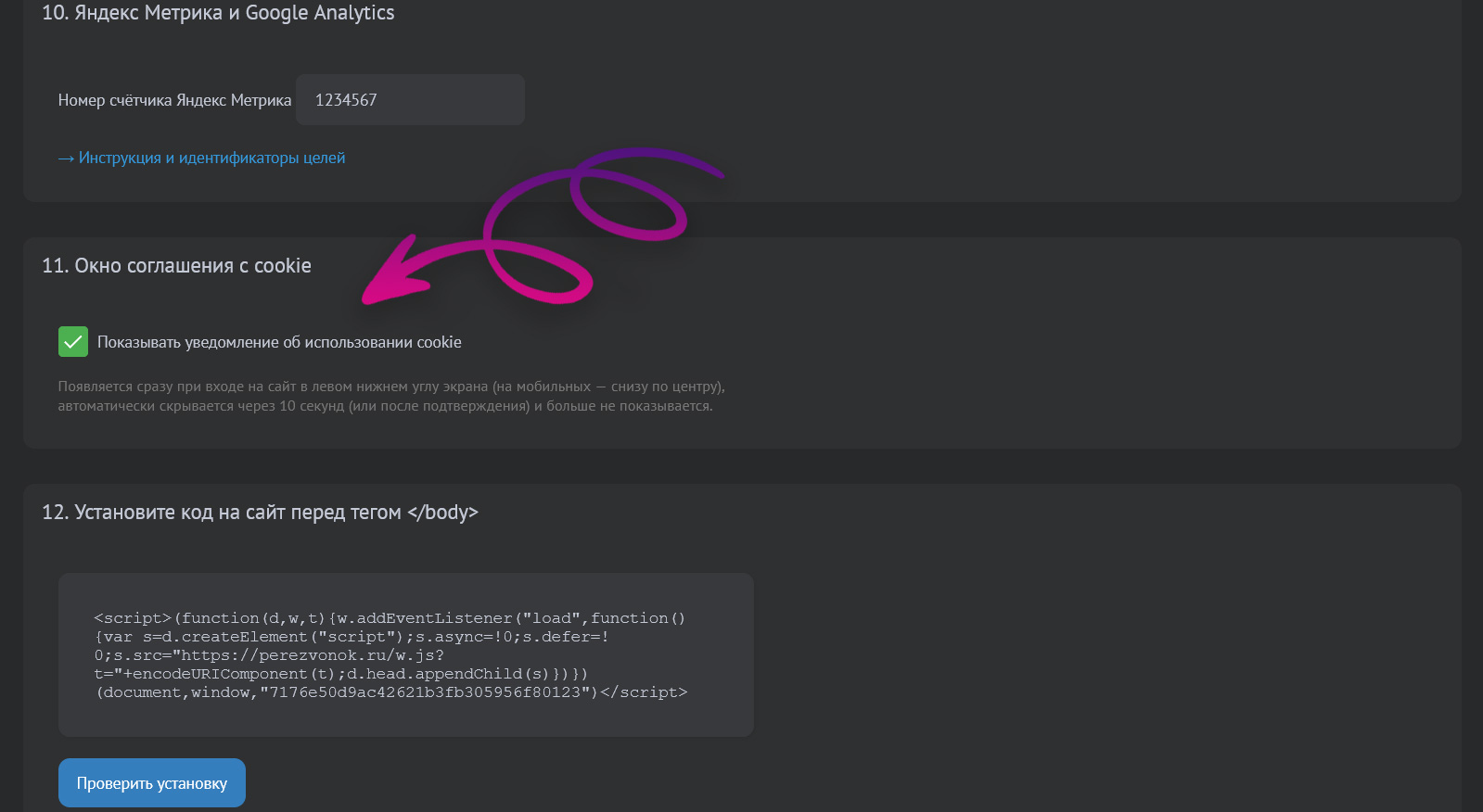1483x812 pixels.
Task: Click the hint line about hiding after 10 секунд
Action: click(x=385, y=406)
